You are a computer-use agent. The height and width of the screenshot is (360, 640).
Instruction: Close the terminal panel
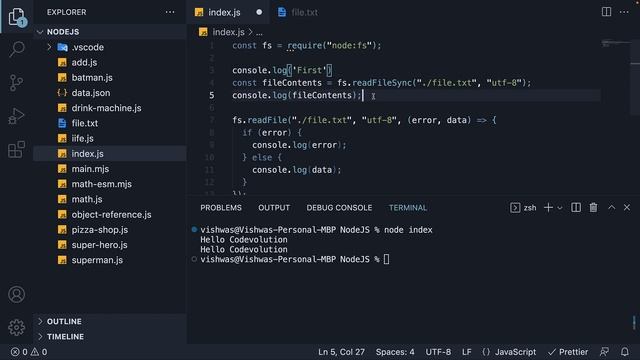[x=627, y=207]
